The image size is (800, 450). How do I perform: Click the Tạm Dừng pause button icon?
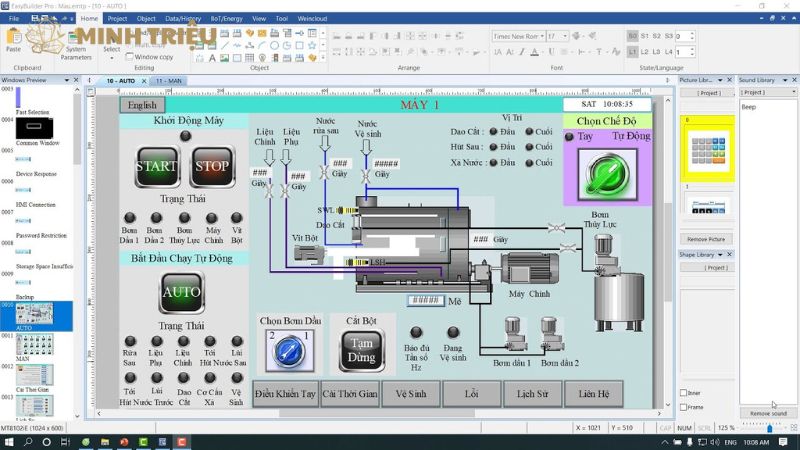point(359,352)
